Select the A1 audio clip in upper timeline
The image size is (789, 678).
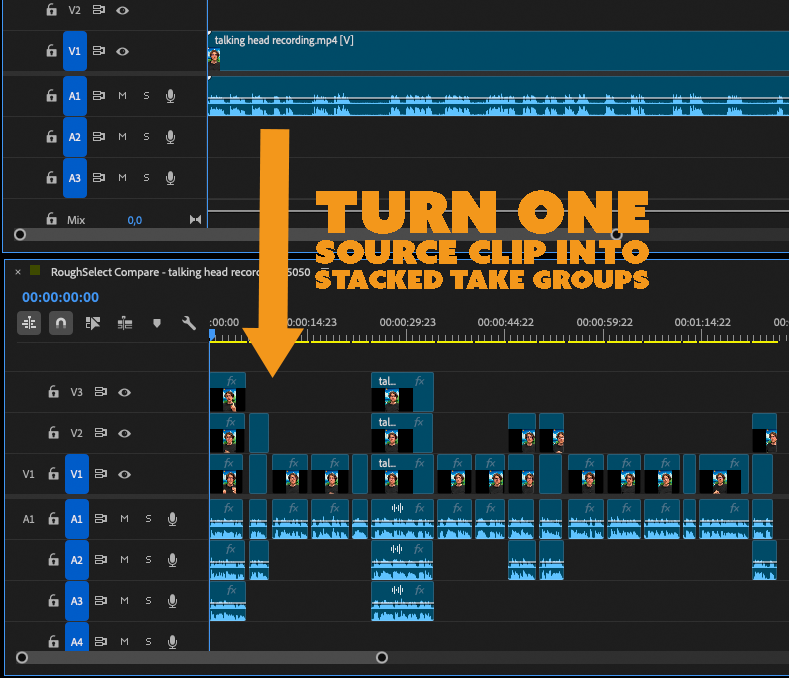[498, 96]
